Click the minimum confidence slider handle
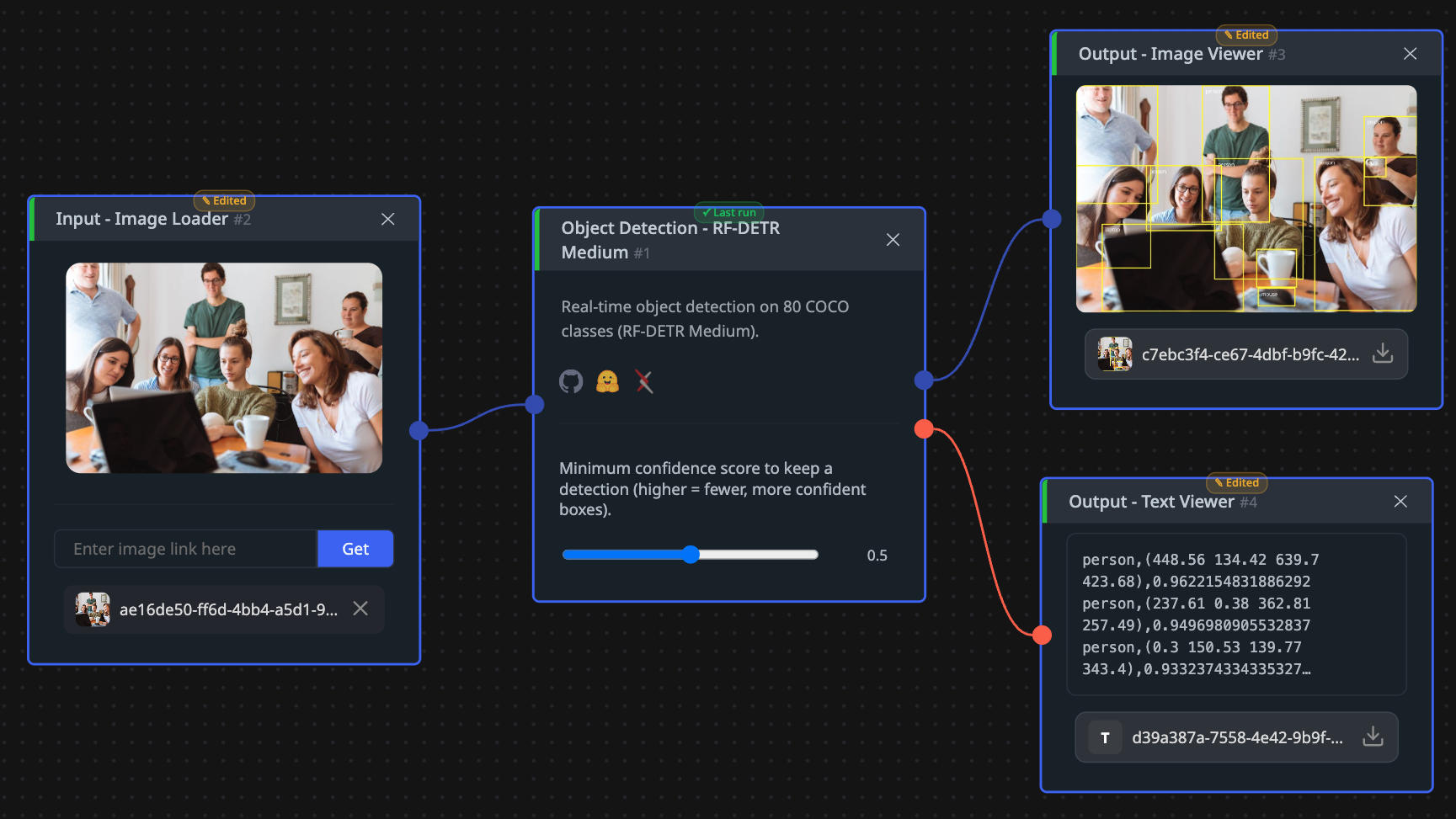 691,555
